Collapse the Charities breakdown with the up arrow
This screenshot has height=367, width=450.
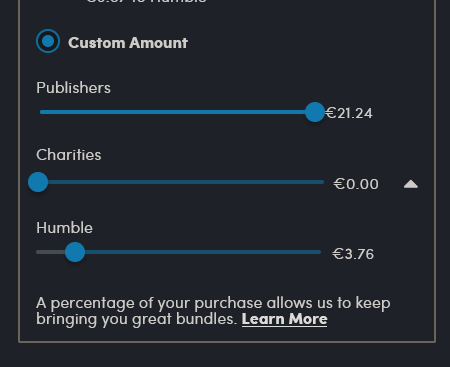411,184
